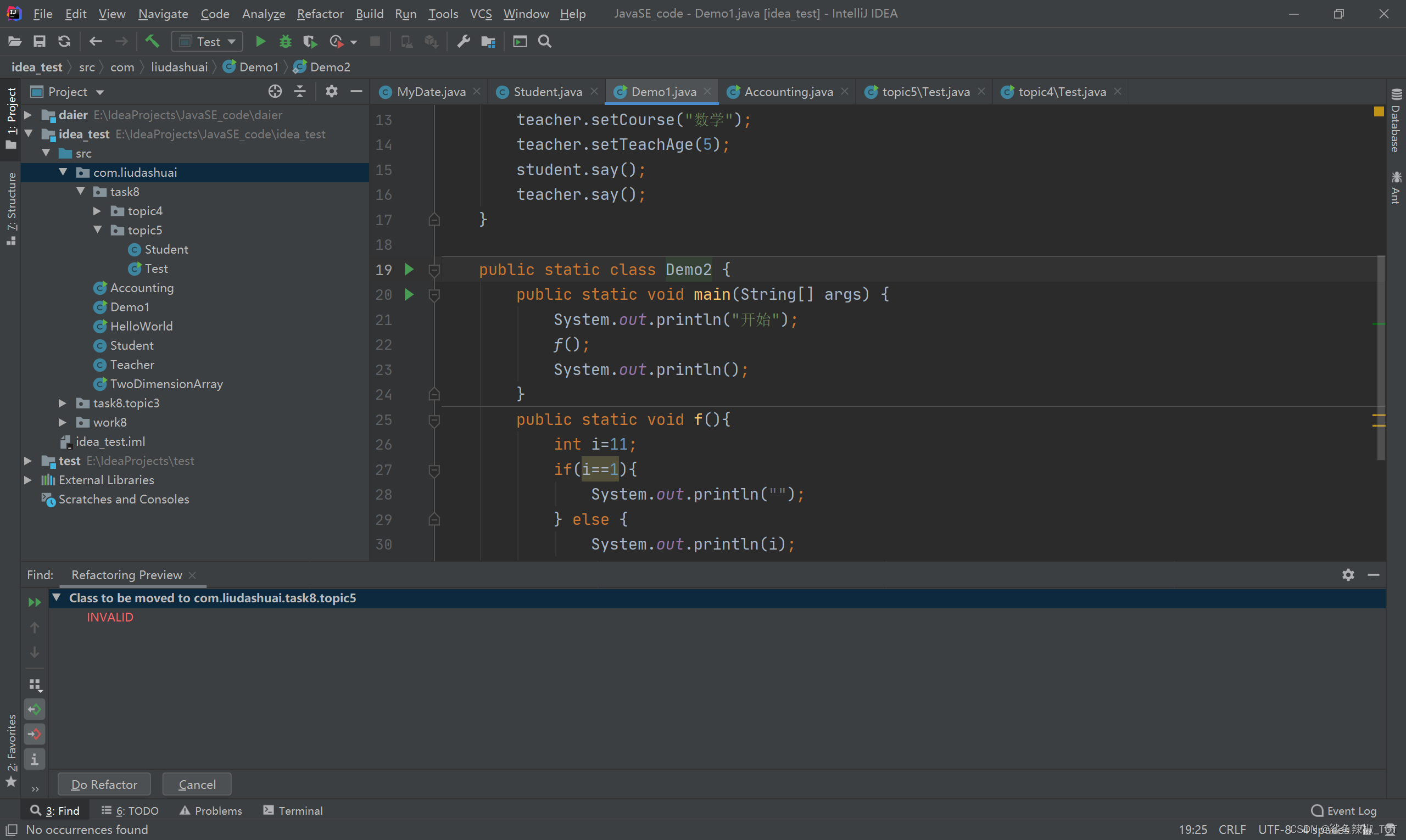Screen dimensions: 1406x840
Task: Toggle the red arrow filter button in Find panel
Action: click(35, 734)
